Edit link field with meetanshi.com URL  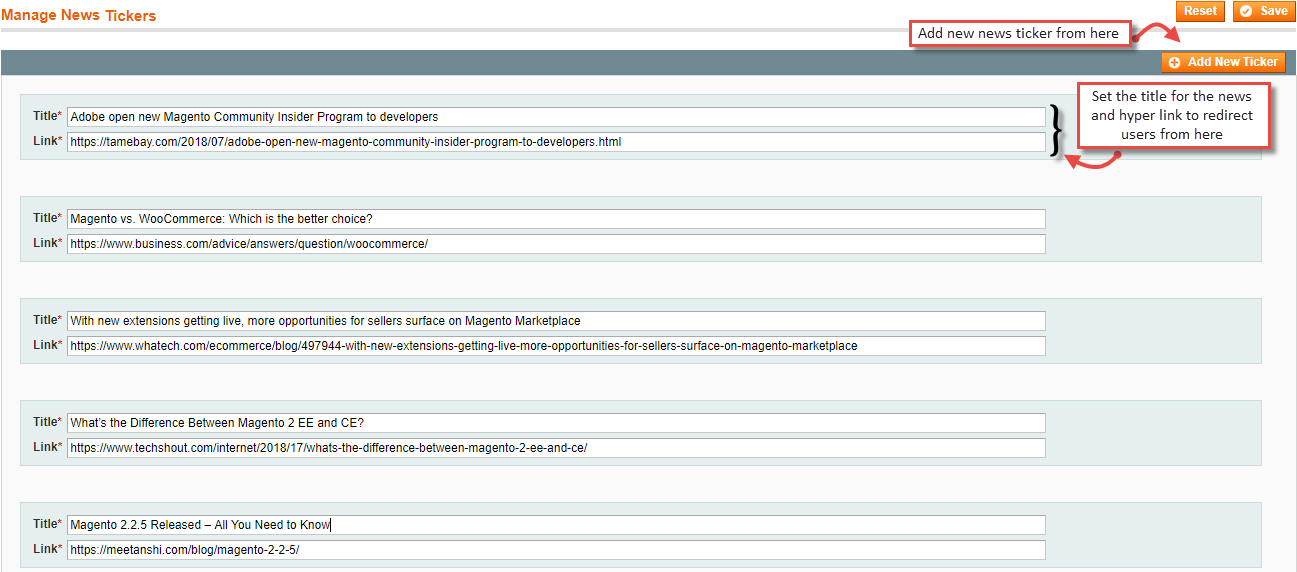pos(556,550)
